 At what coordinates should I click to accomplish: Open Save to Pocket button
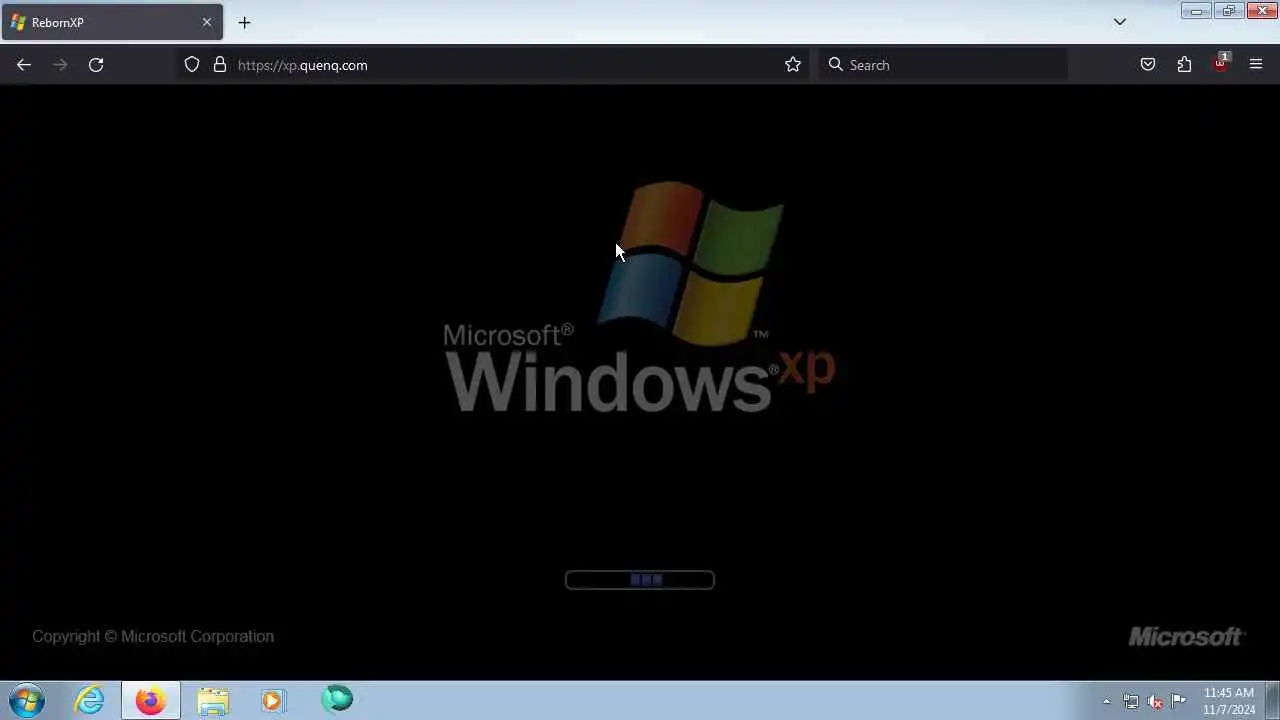pyautogui.click(x=1148, y=65)
